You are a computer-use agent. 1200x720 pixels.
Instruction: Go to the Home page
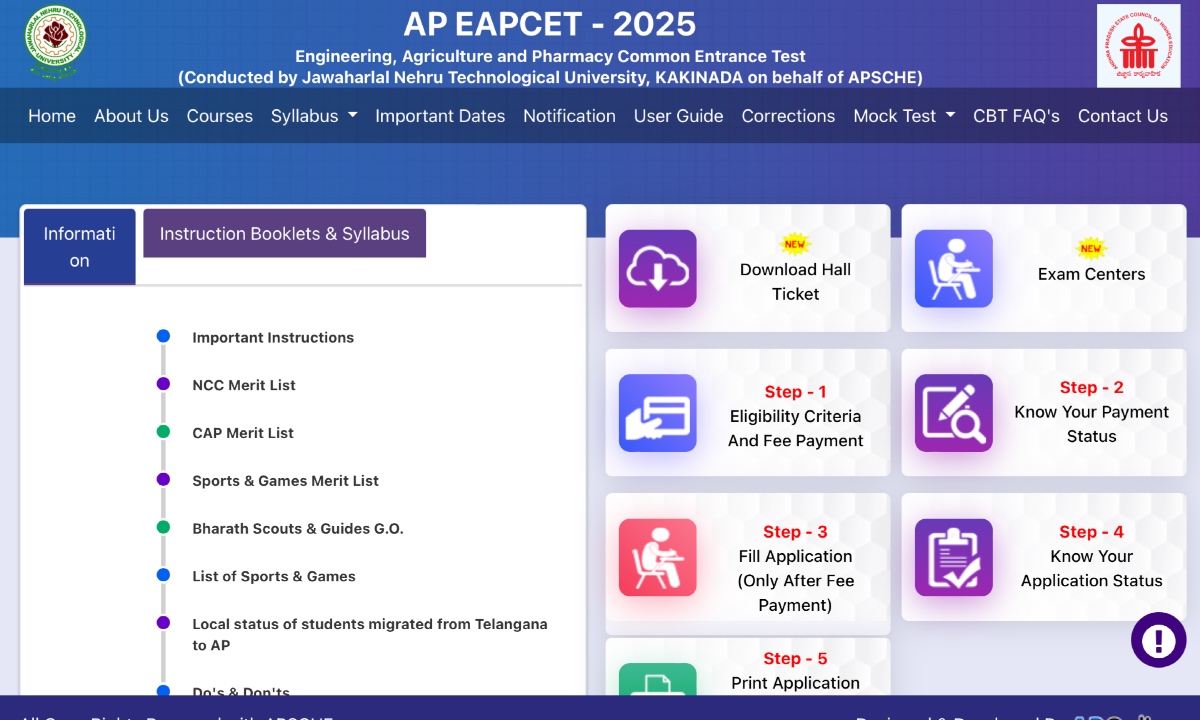click(52, 116)
